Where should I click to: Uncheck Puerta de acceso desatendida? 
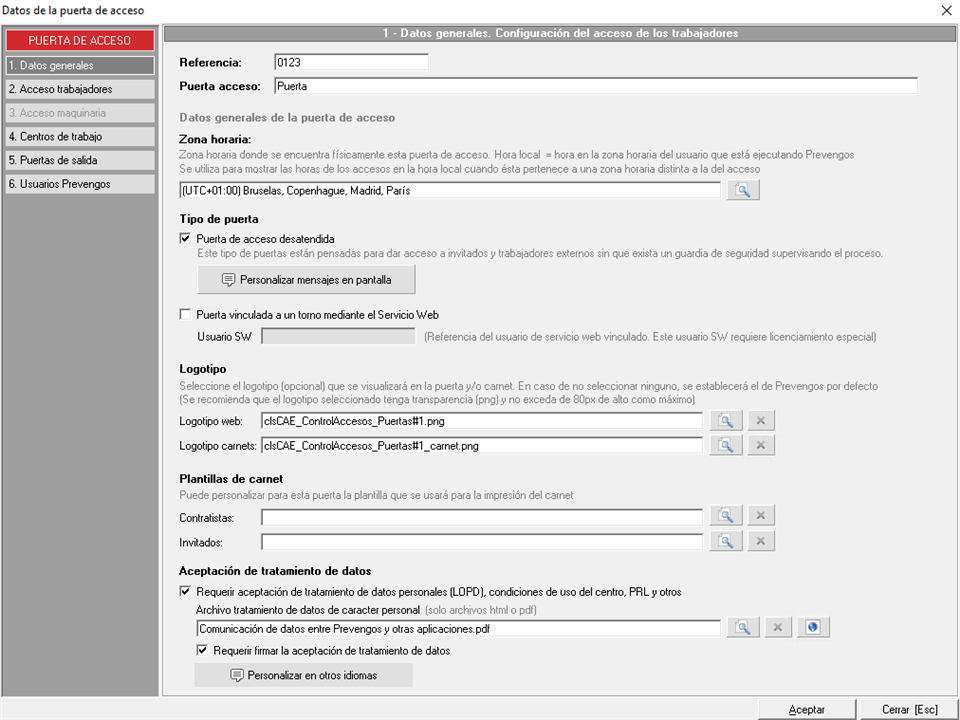pos(185,239)
